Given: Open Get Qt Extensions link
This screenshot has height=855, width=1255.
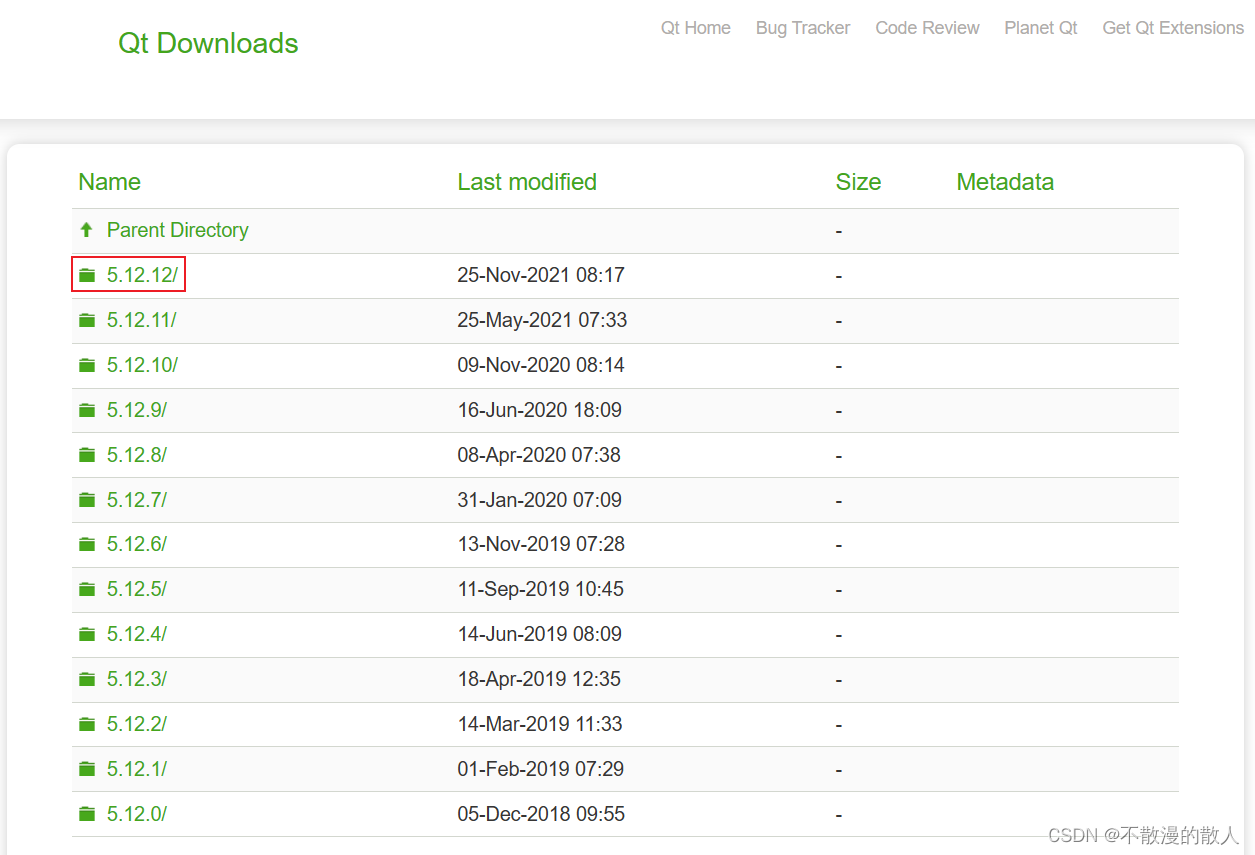Looking at the screenshot, I should click(1173, 28).
